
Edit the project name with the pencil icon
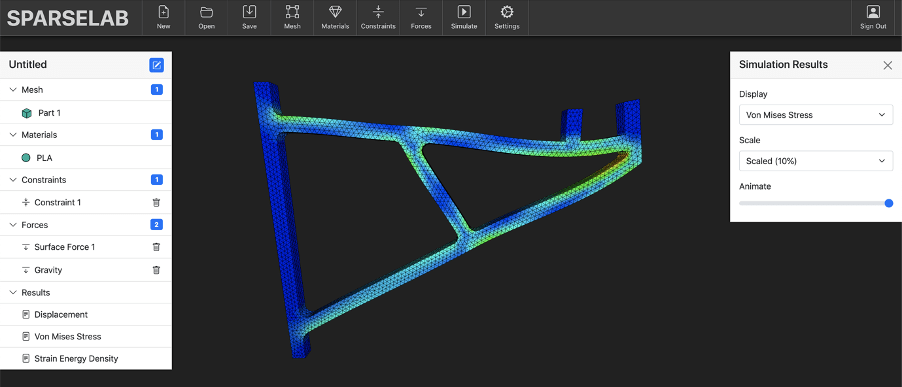[156, 65]
